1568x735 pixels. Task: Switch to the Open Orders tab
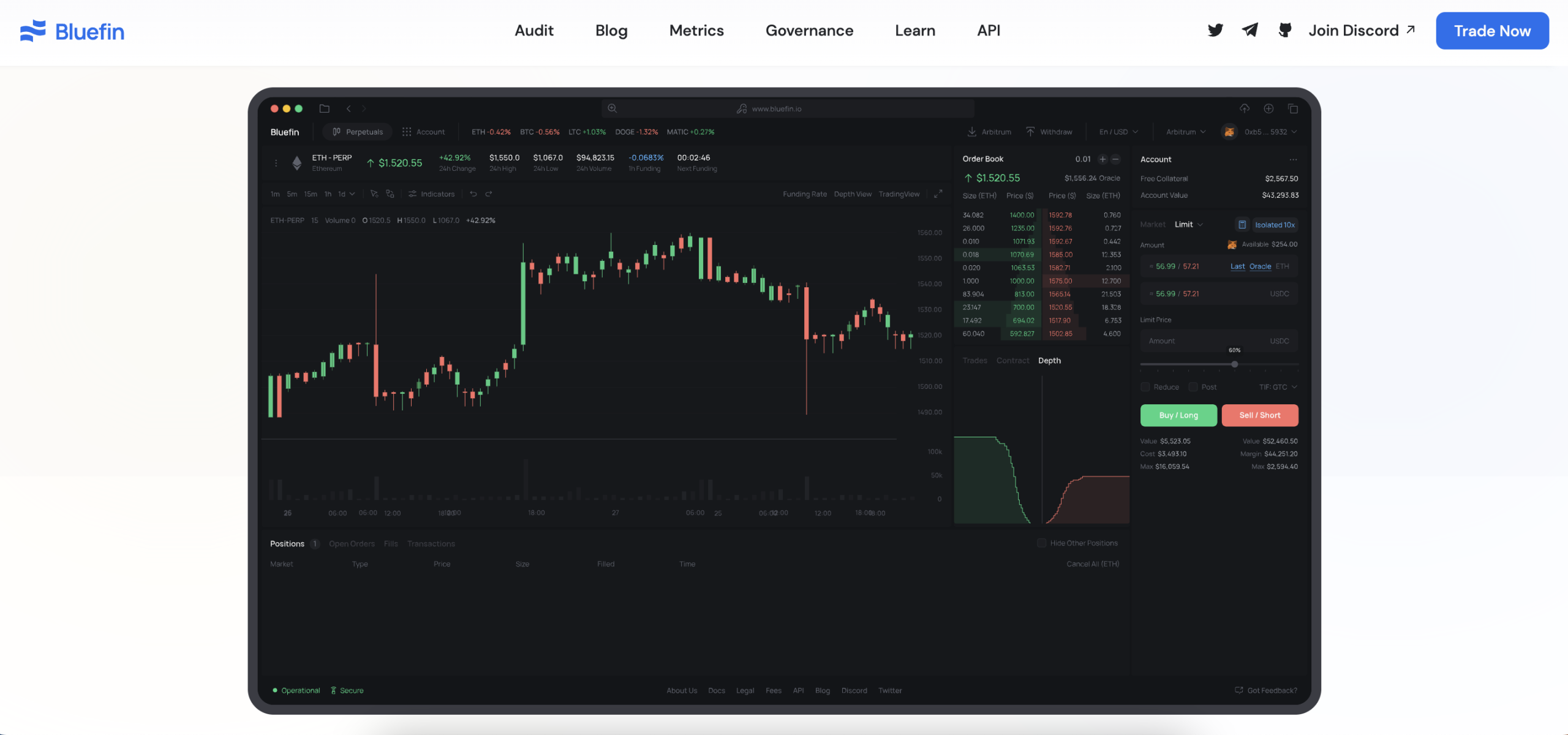352,544
